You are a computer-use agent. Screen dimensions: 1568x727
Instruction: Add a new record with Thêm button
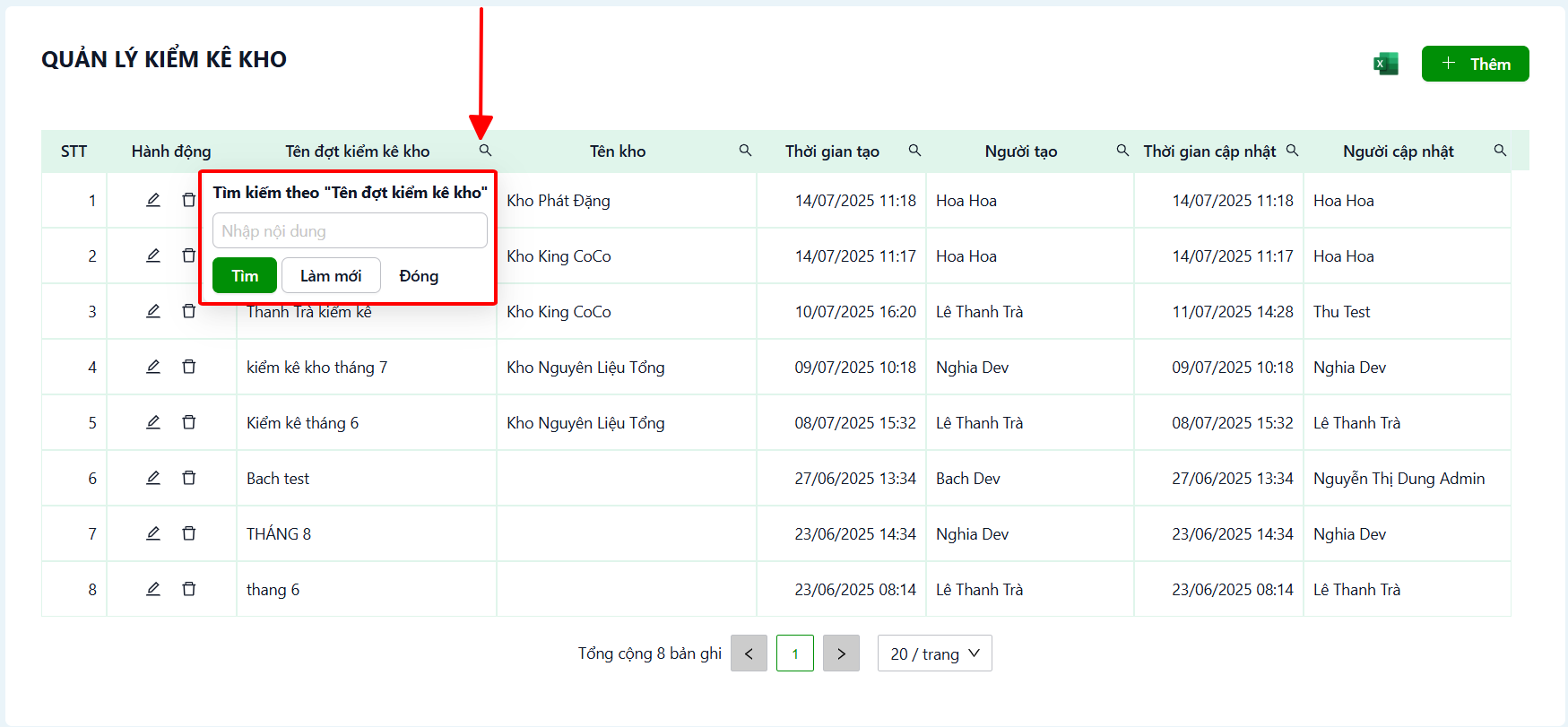(1475, 64)
